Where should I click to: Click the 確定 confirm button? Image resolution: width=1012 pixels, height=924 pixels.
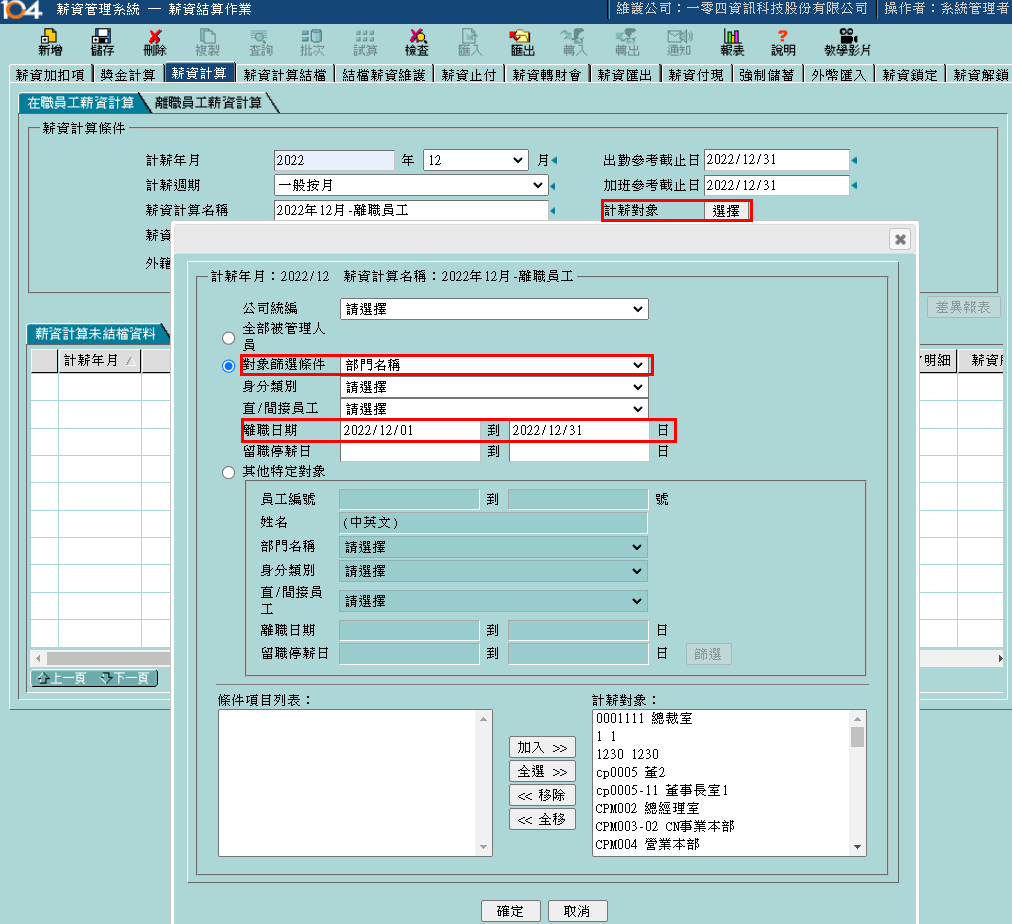click(x=510, y=911)
